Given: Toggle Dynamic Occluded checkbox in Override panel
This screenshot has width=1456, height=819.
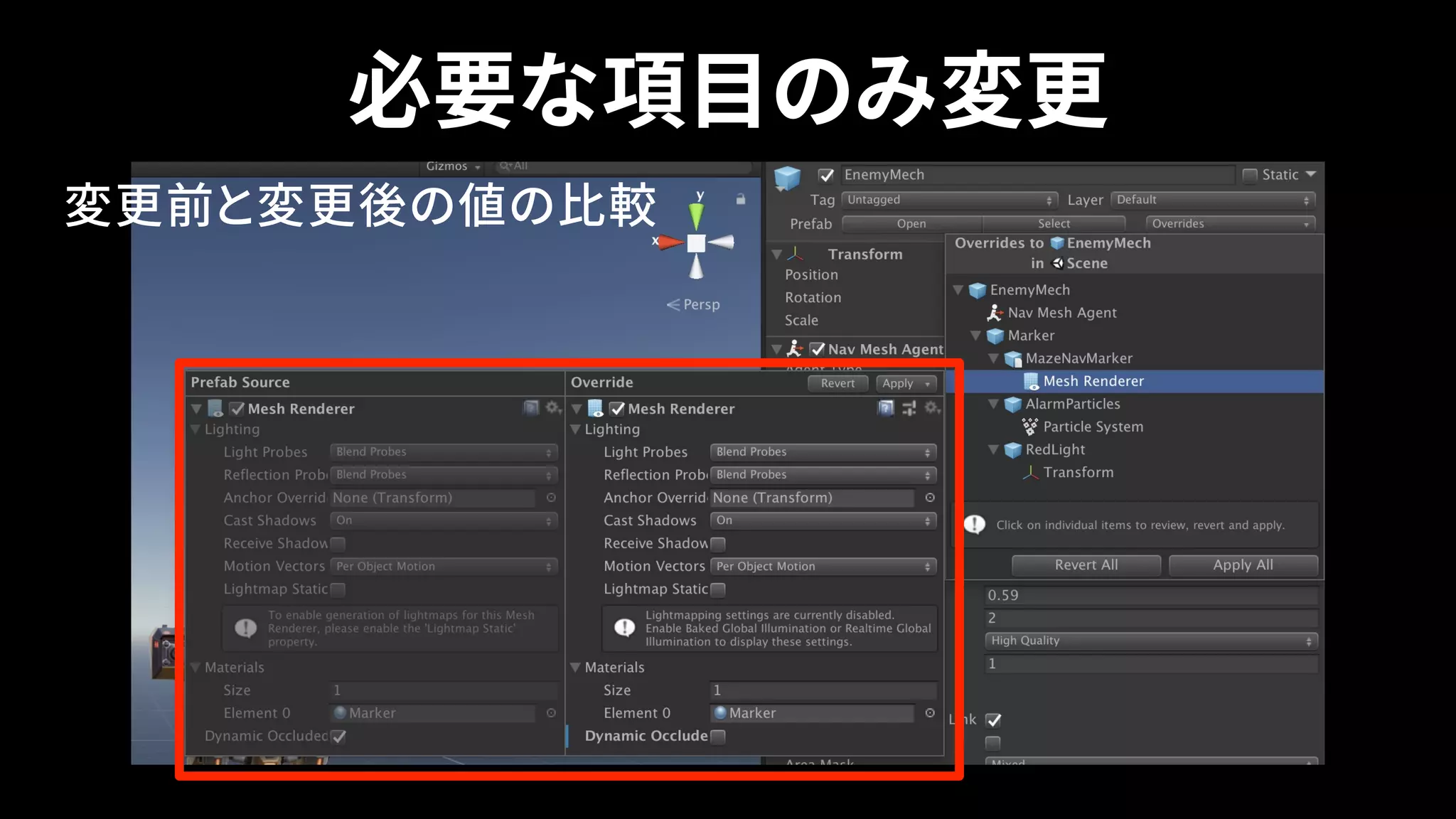Looking at the screenshot, I should click(x=718, y=737).
